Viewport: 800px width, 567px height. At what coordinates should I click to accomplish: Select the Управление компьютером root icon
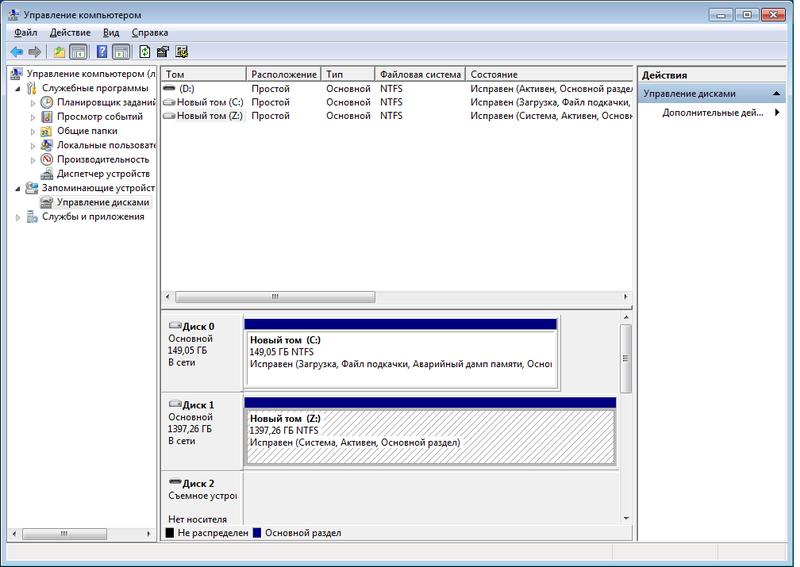16,74
